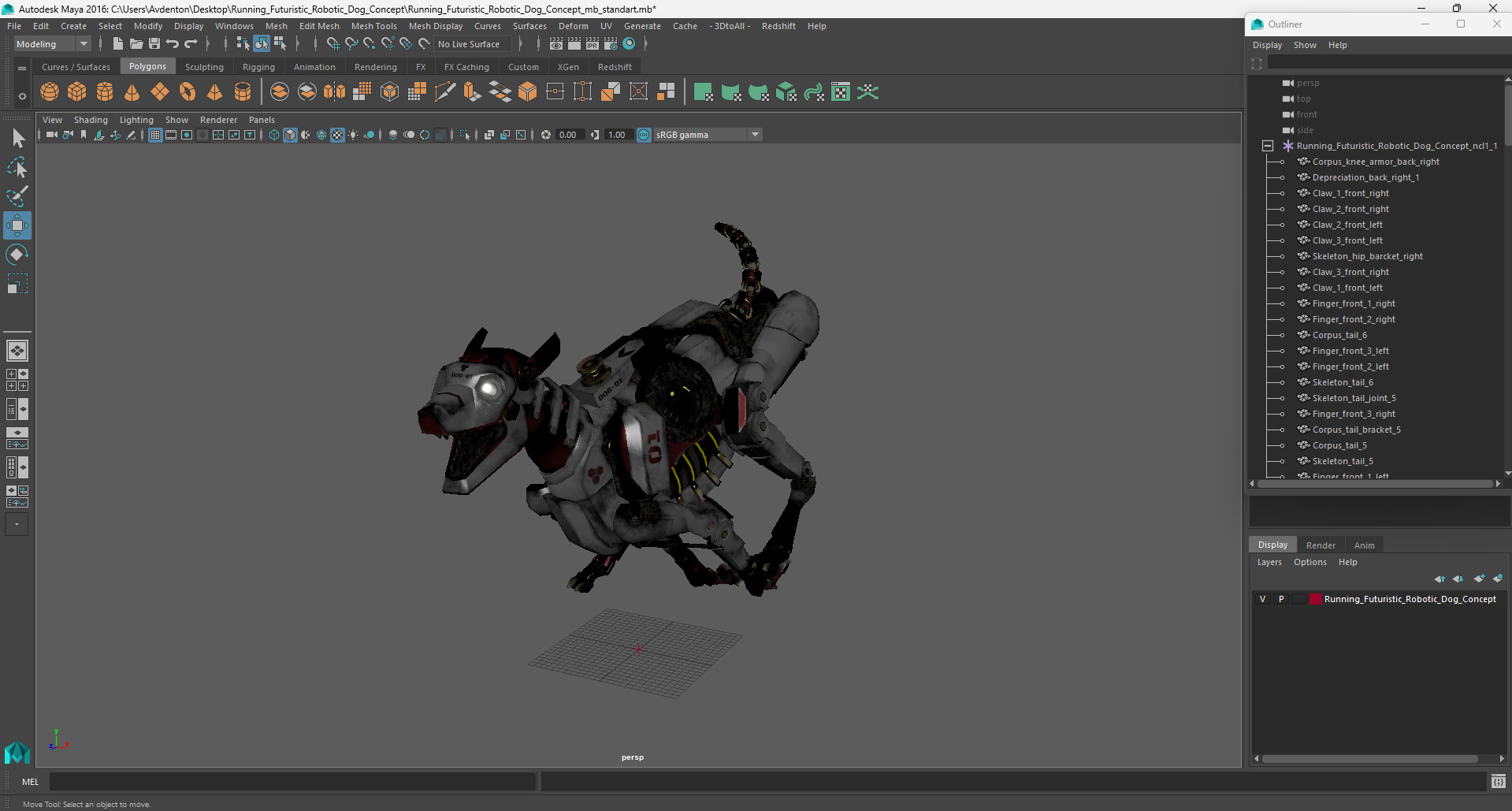This screenshot has height=811, width=1512.
Task: Click the MEL command input field
Action: [292, 782]
